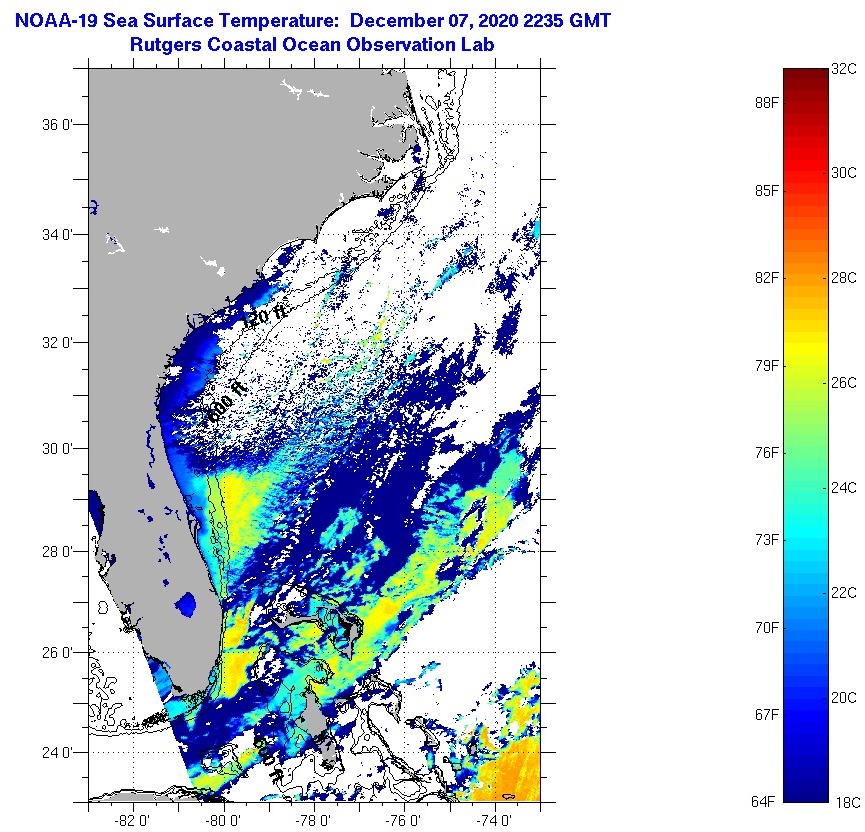
Task: Click the 32C label on the color scale
Action: (844, 69)
